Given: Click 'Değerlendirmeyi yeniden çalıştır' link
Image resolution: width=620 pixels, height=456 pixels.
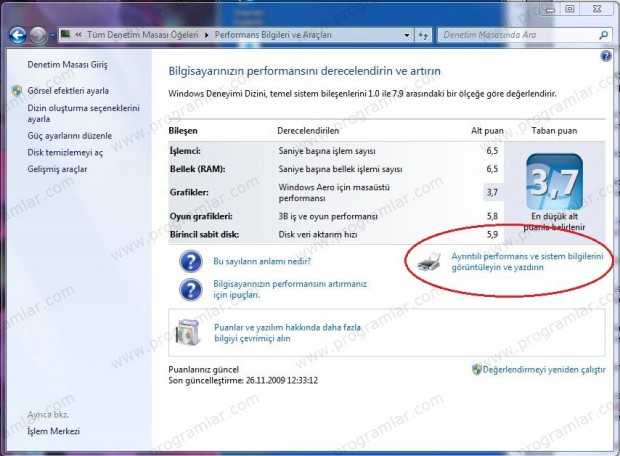Looking at the screenshot, I should 544,370.
